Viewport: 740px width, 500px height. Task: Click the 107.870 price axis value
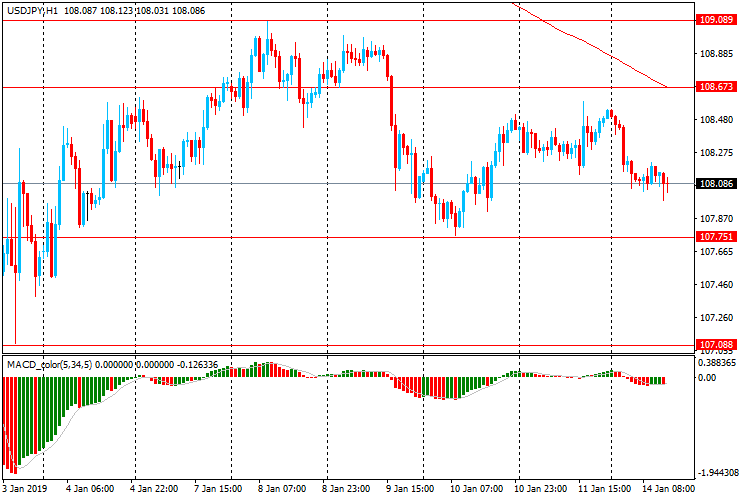click(x=716, y=219)
